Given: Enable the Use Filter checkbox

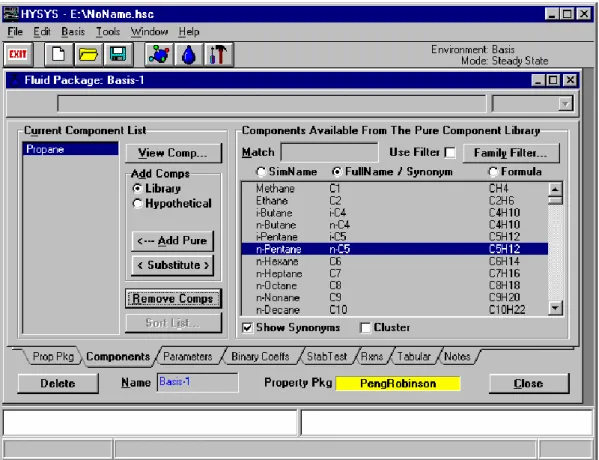Looking at the screenshot, I should (450, 152).
